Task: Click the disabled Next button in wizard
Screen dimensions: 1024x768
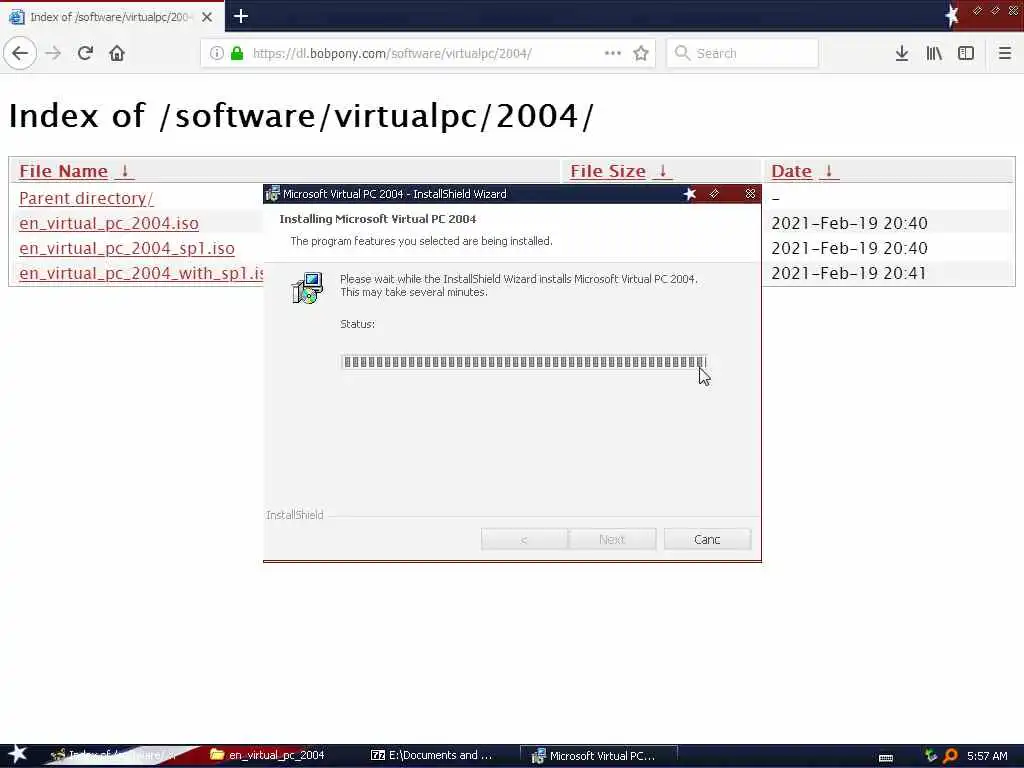Action: (x=612, y=539)
